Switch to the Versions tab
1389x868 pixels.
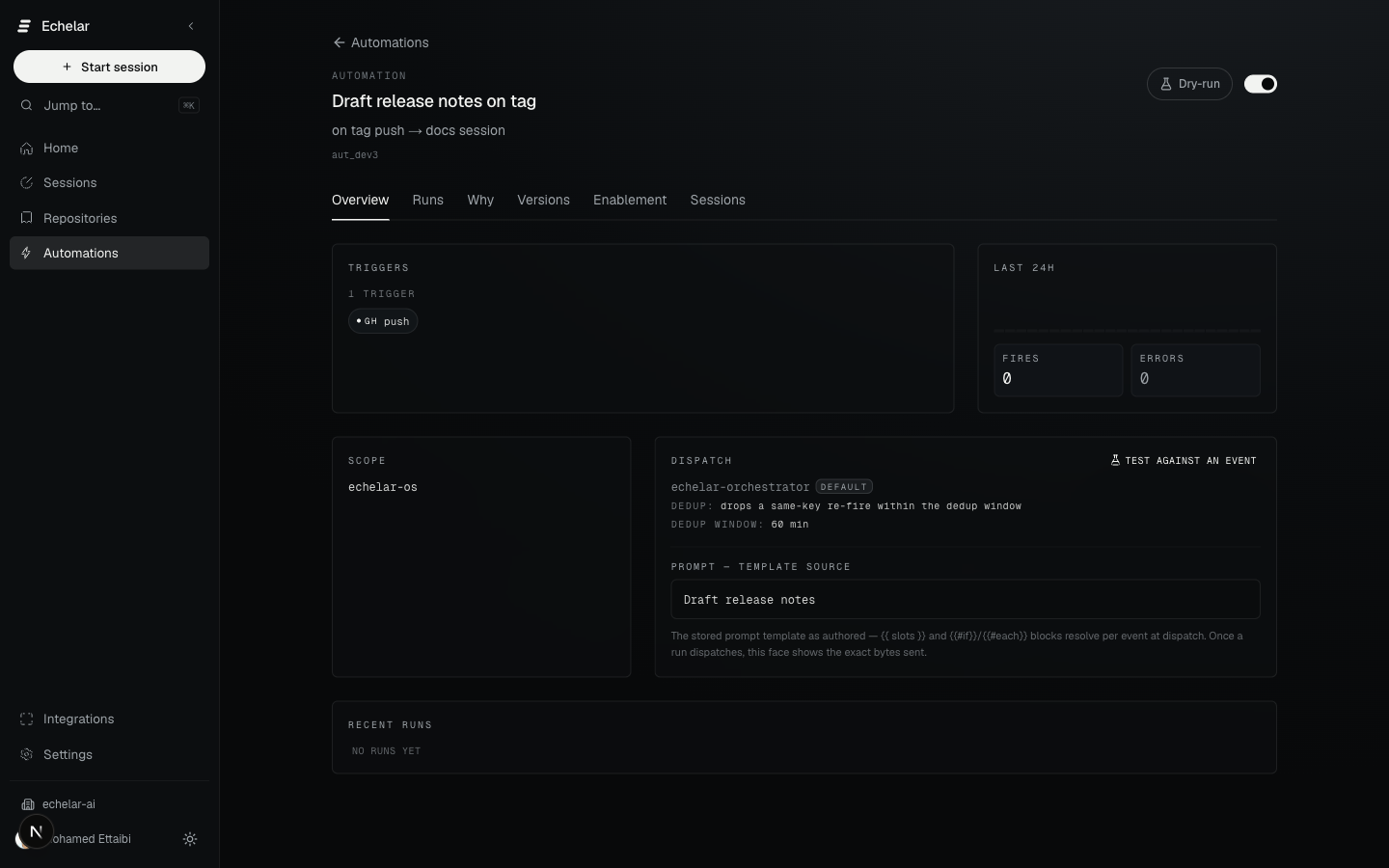click(543, 200)
